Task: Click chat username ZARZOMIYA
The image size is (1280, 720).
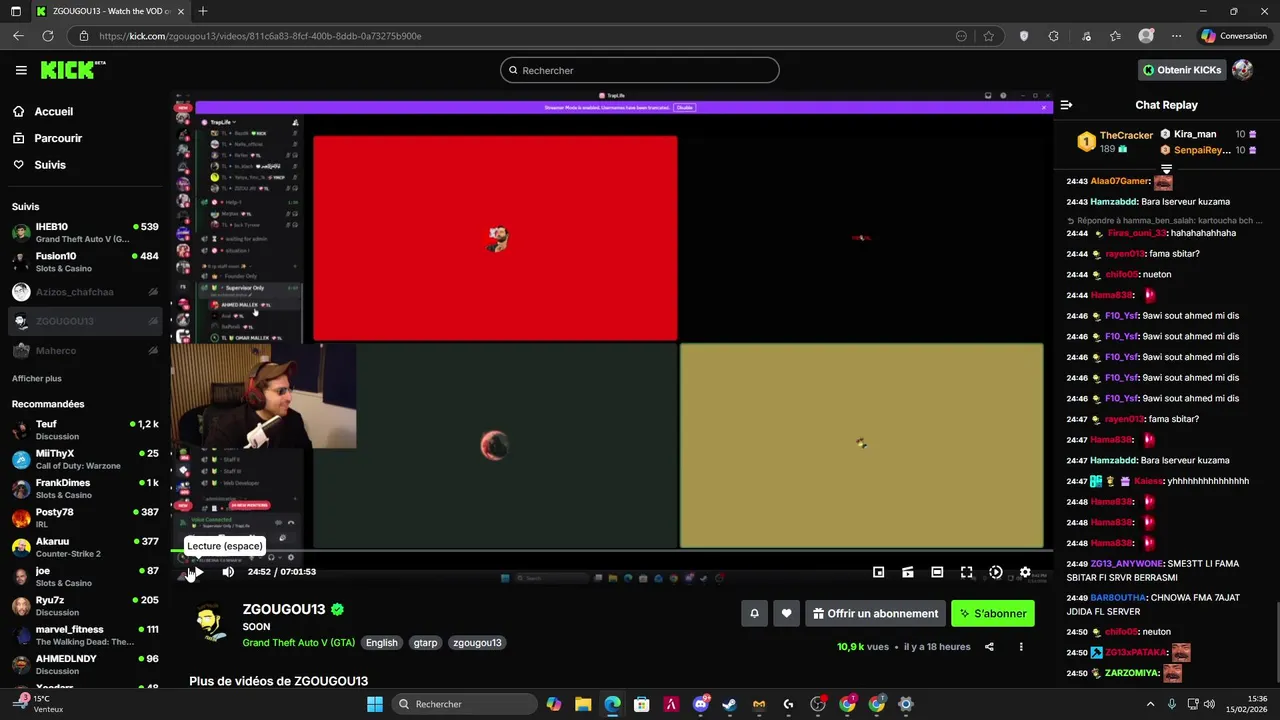Action: [1132, 673]
